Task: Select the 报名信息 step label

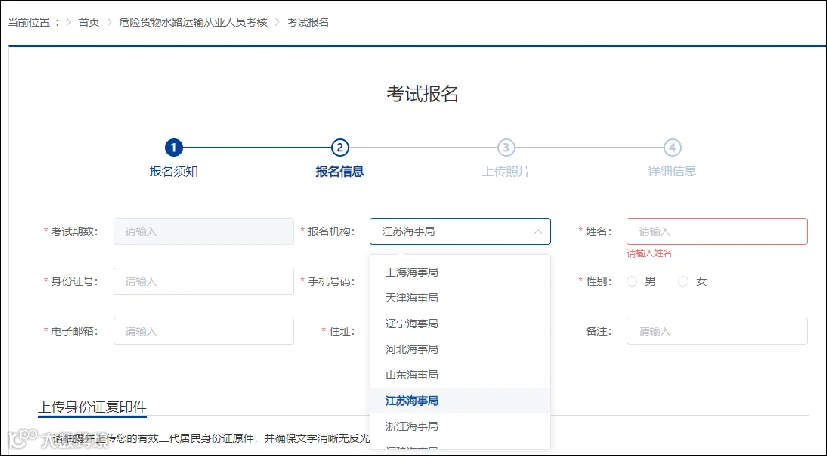Action: click(340, 171)
